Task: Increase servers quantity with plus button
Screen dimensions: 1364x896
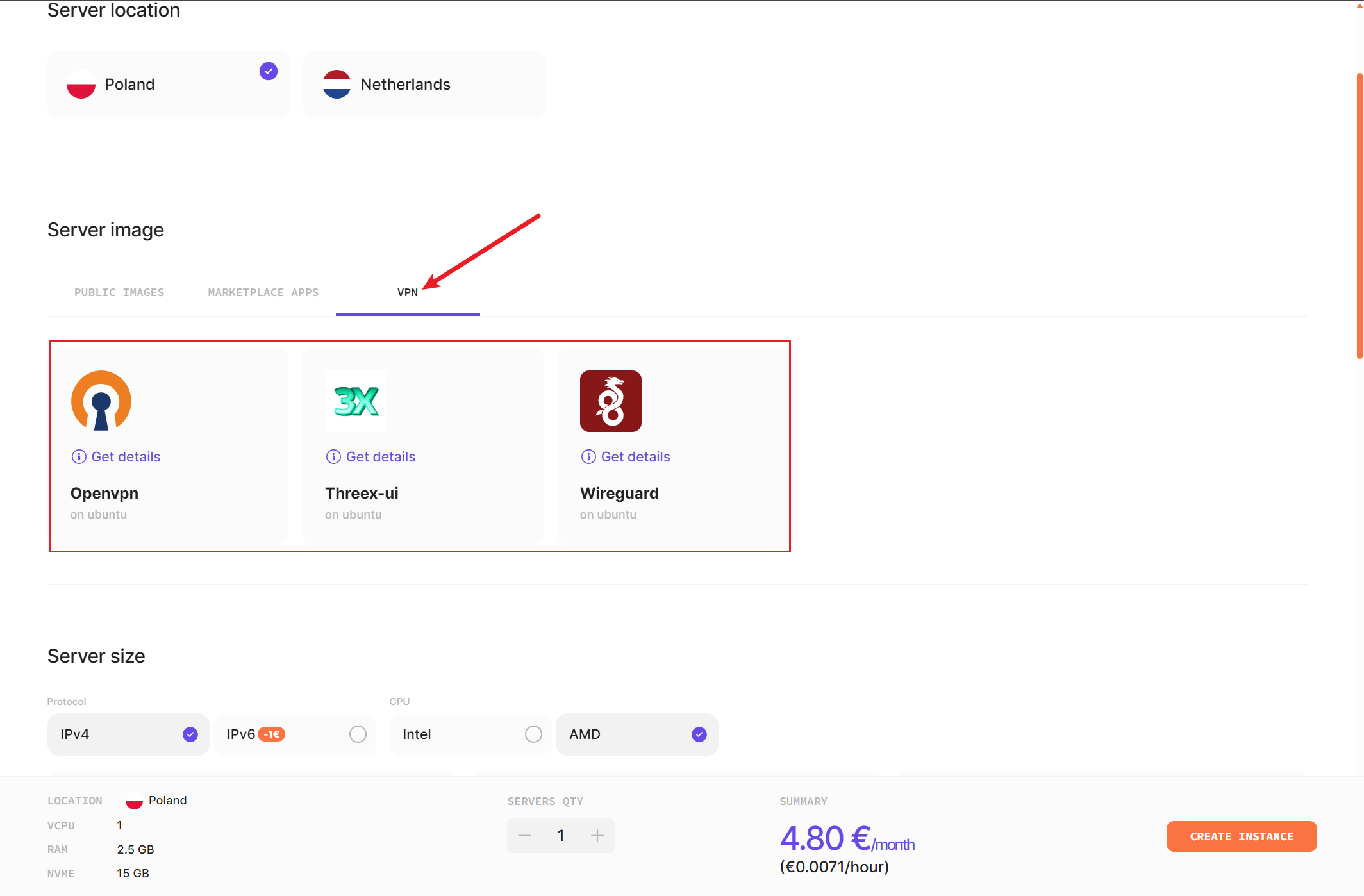Action: pyautogui.click(x=597, y=836)
